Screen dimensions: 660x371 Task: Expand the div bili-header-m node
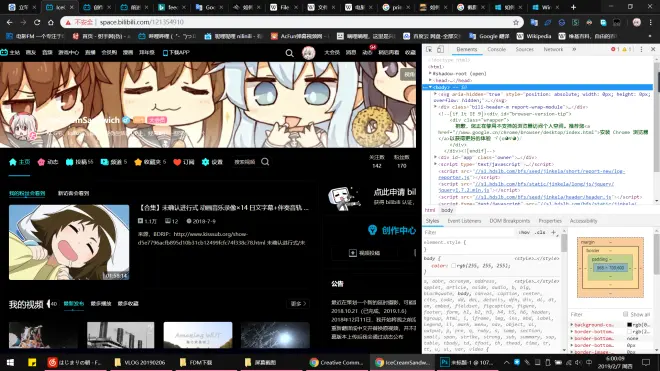pyautogui.click(x=436, y=107)
